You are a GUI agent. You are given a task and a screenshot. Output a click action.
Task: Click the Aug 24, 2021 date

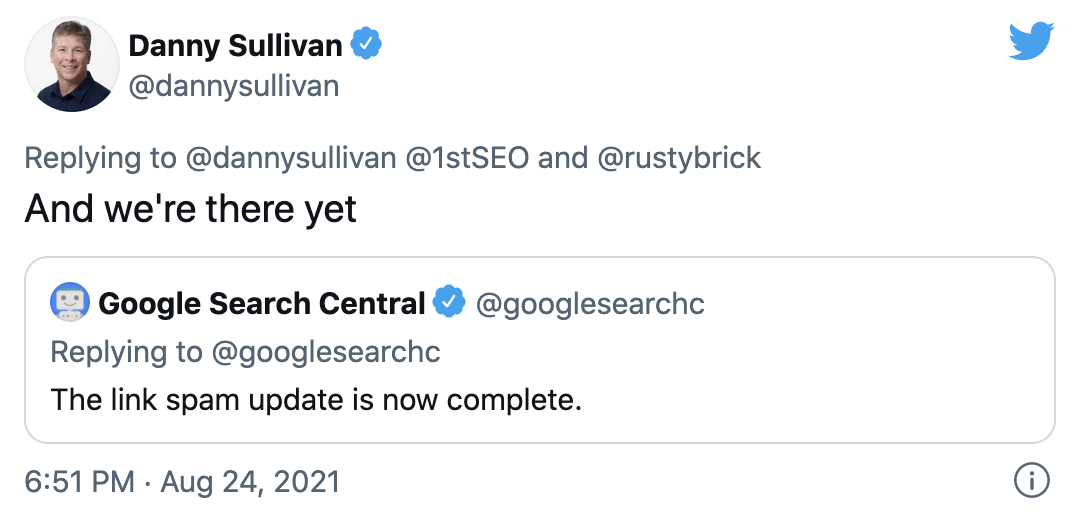(250, 481)
